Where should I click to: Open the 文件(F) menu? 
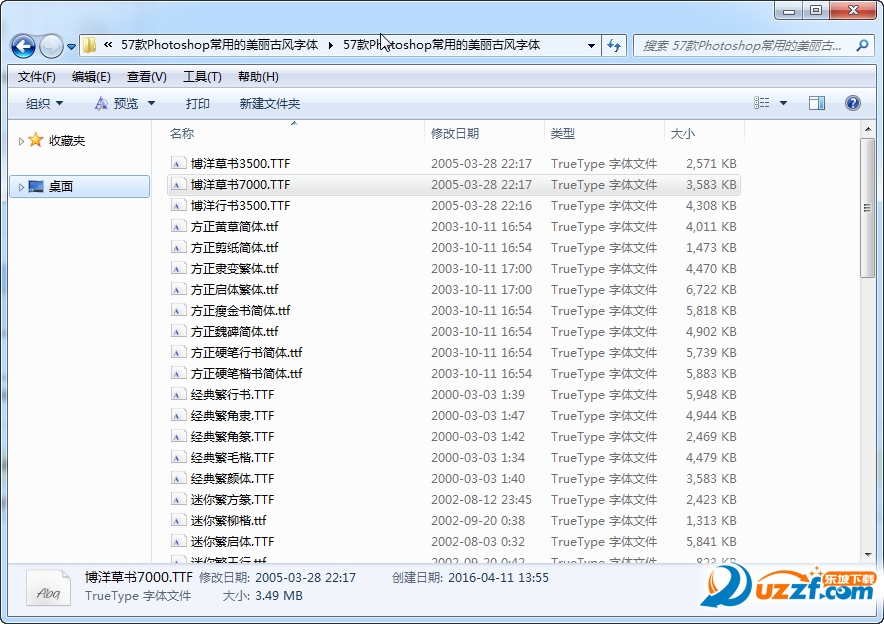37,77
